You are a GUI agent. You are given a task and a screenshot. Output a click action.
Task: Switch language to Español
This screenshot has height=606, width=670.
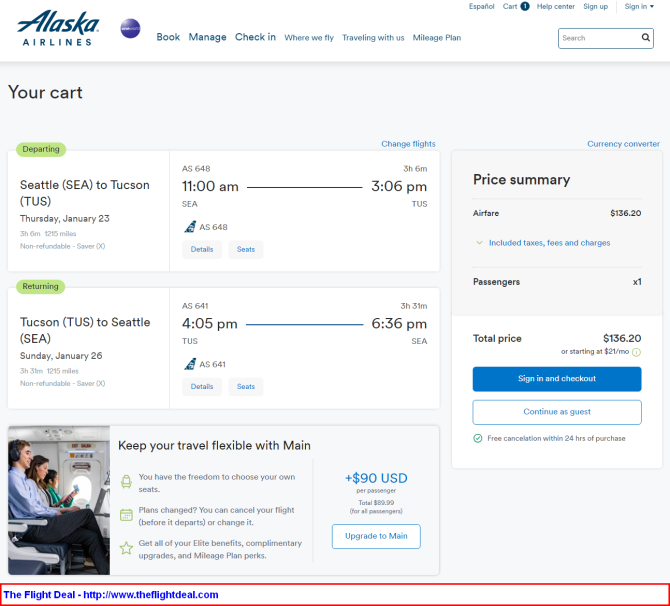481,6
